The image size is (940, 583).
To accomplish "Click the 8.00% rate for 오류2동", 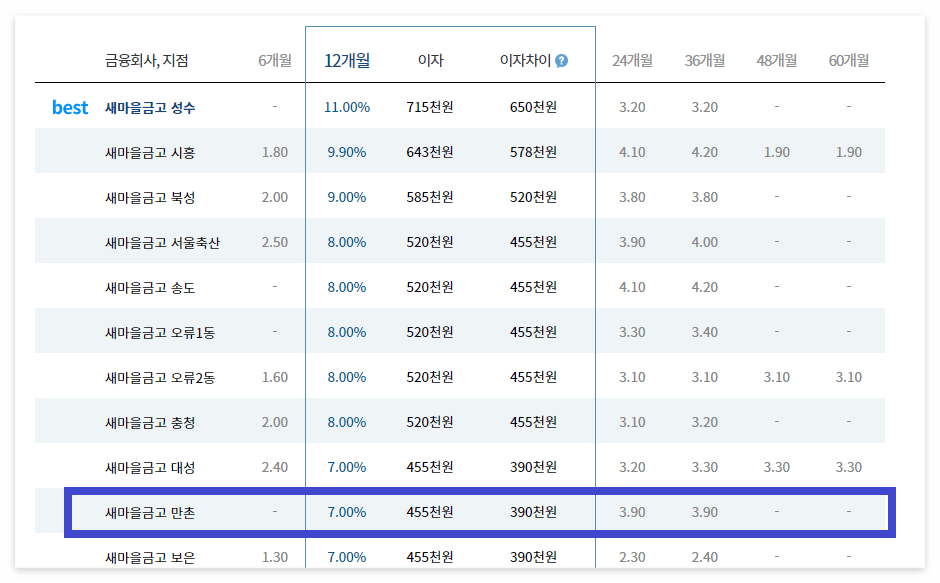I will (347, 377).
